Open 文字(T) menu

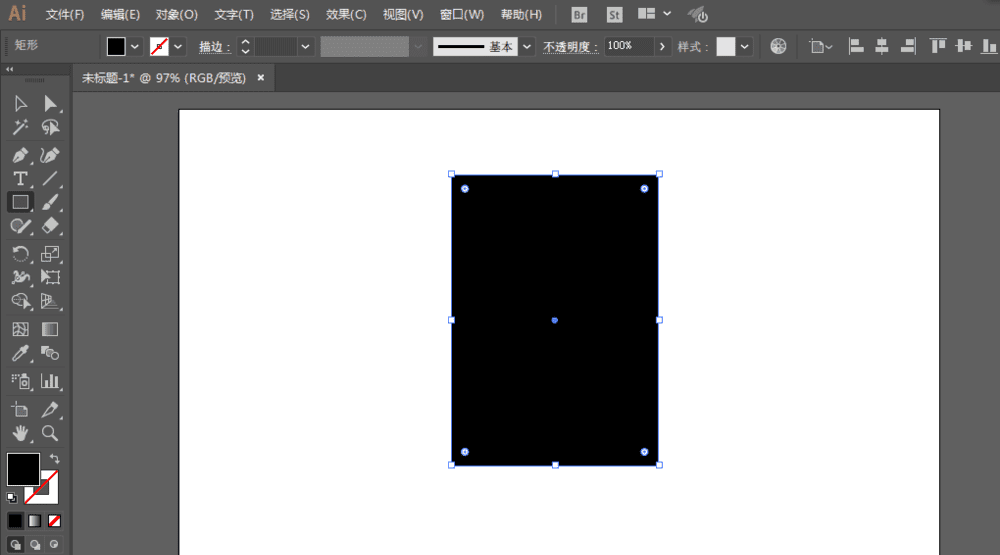pyautogui.click(x=233, y=15)
